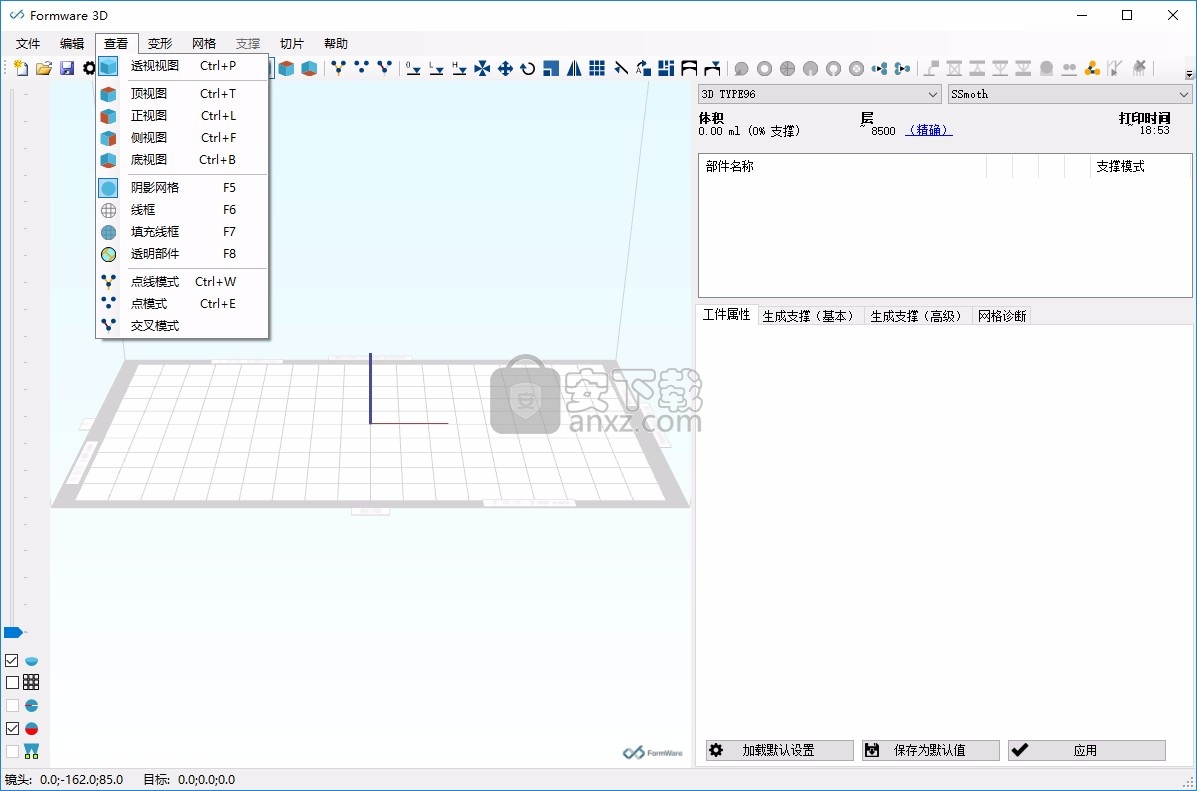Click the blue layer slider handle
Viewport: 1197px width, 791px height.
point(13,632)
